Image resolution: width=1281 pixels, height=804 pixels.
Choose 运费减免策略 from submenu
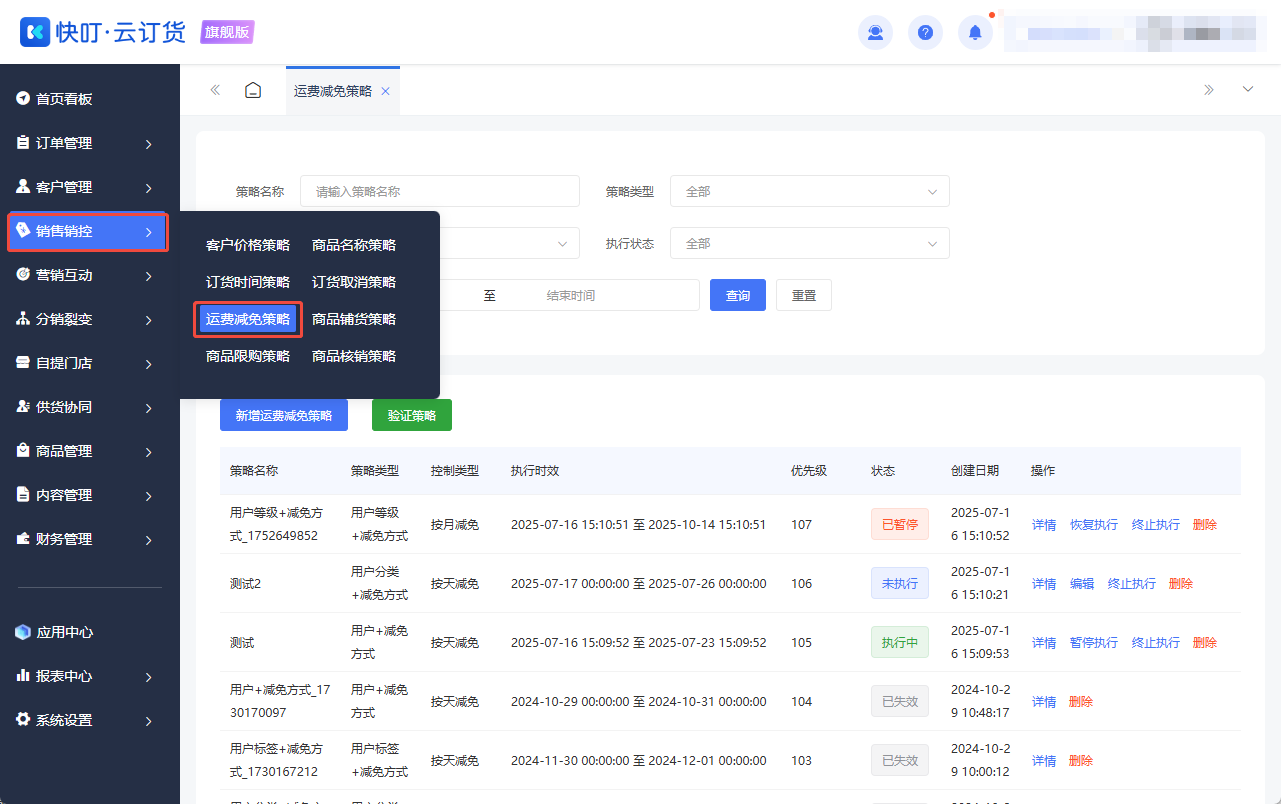(x=248, y=319)
